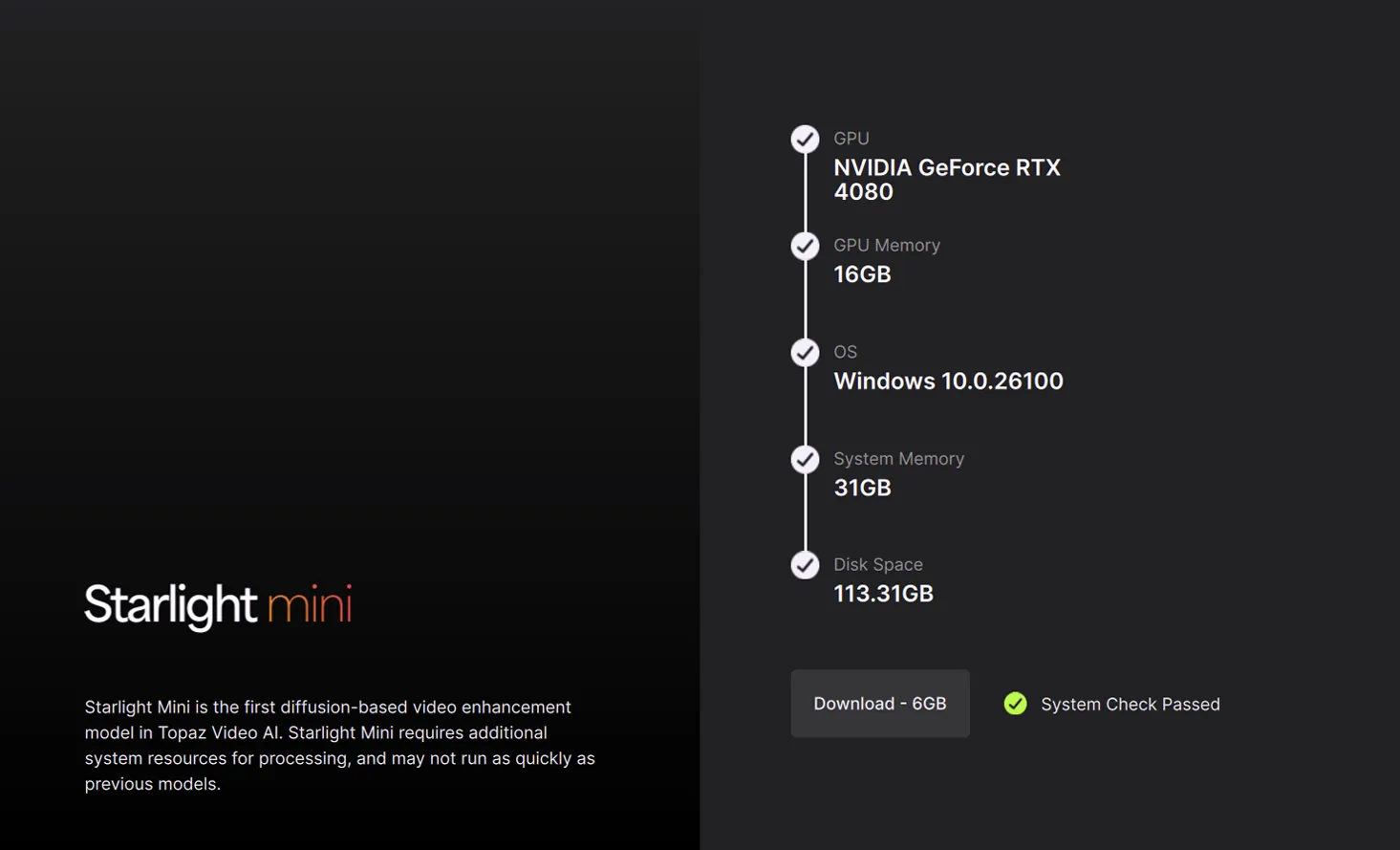Click the 16GB GPU memory value

[862, 274]
